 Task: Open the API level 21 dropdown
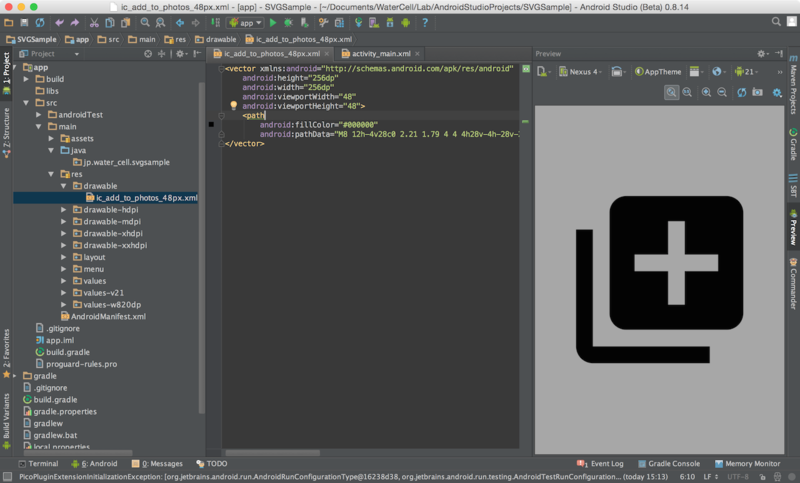point(746,72)
